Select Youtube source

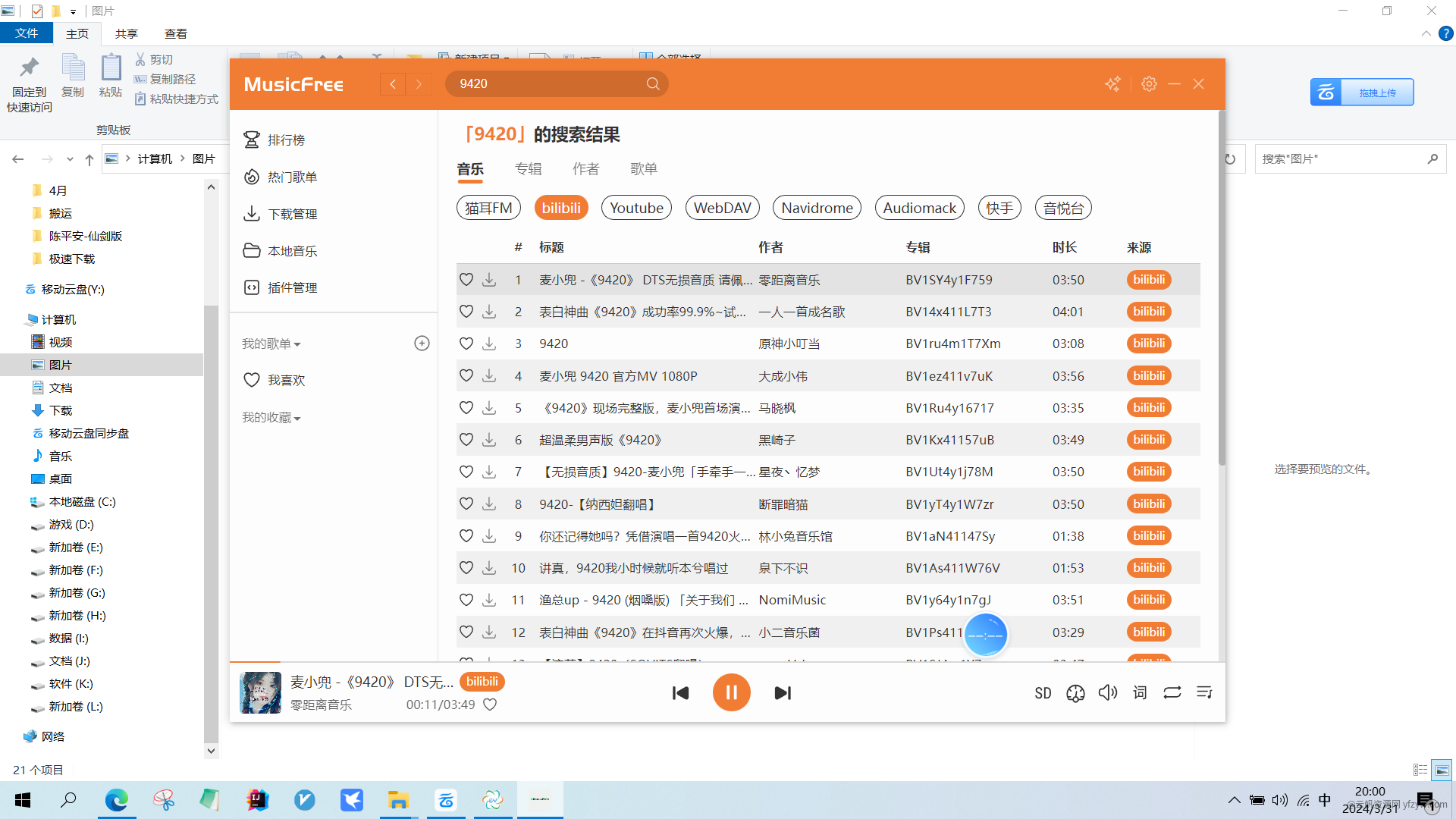tap(636, 208)
